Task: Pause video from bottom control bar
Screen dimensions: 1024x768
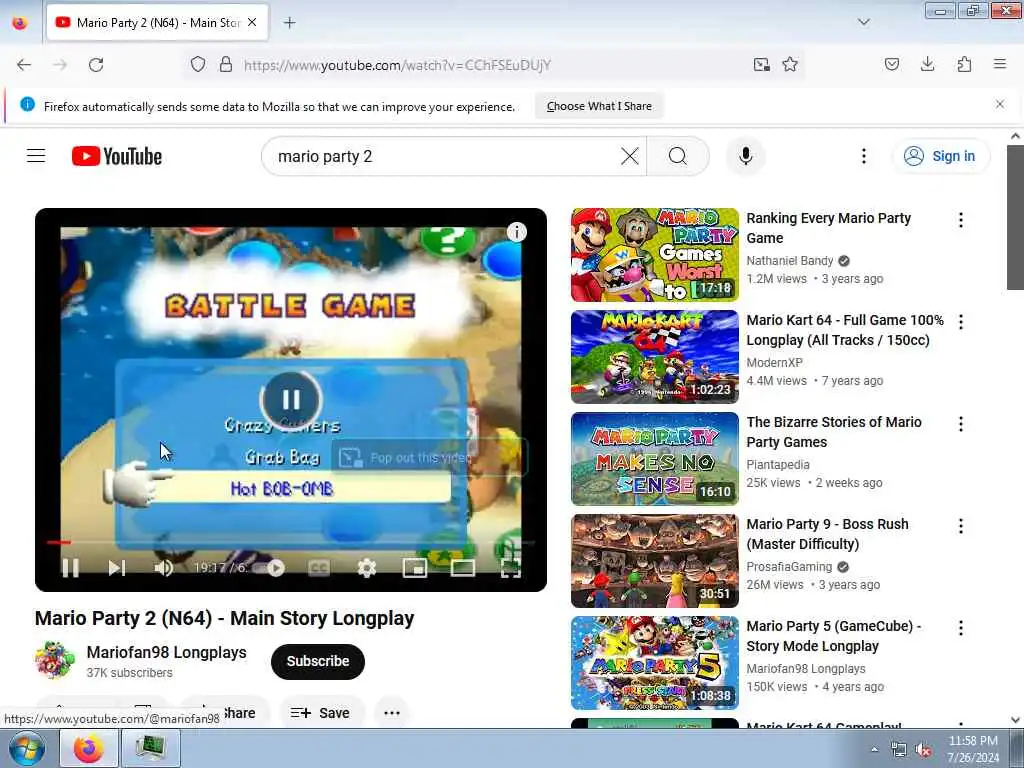Action: (x=71, y=568)
